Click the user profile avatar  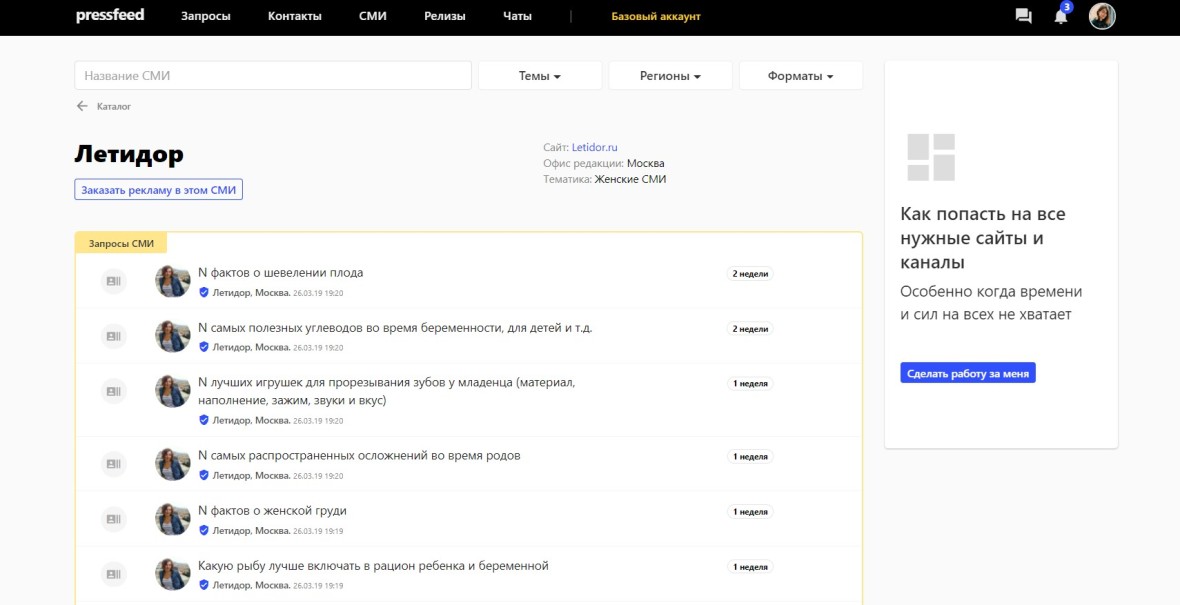pos(1102,16)
